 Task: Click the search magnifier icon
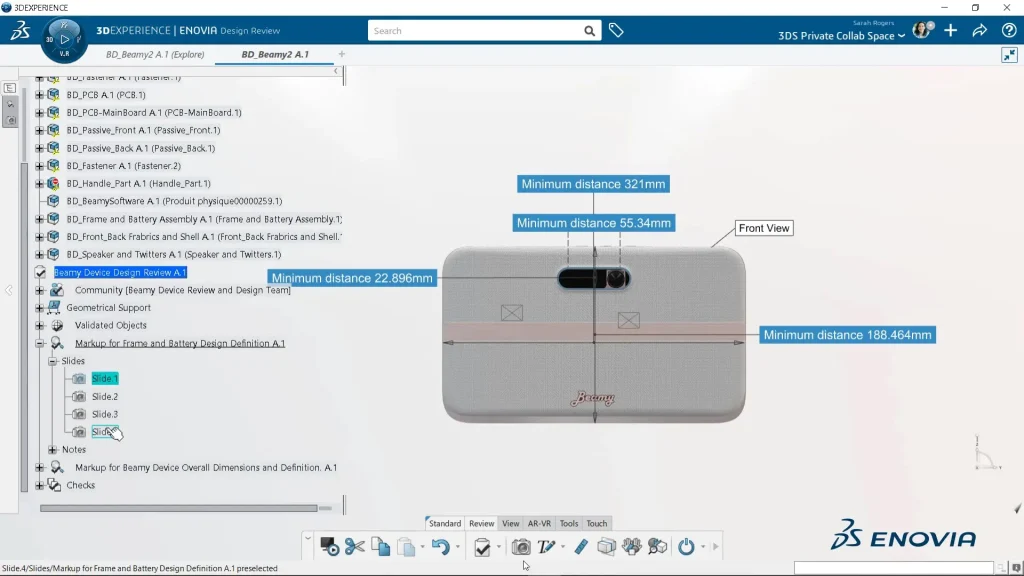590,31
